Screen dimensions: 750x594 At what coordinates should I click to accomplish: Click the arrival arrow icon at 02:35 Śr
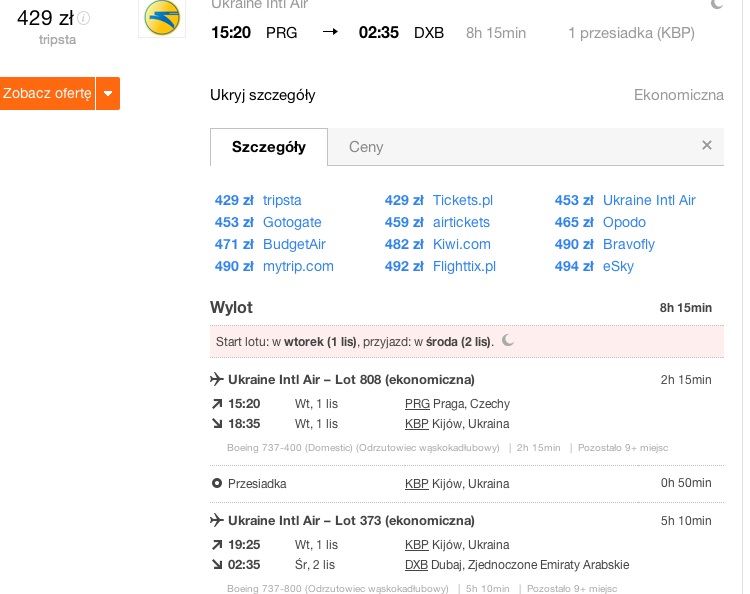tap(217, 565)
